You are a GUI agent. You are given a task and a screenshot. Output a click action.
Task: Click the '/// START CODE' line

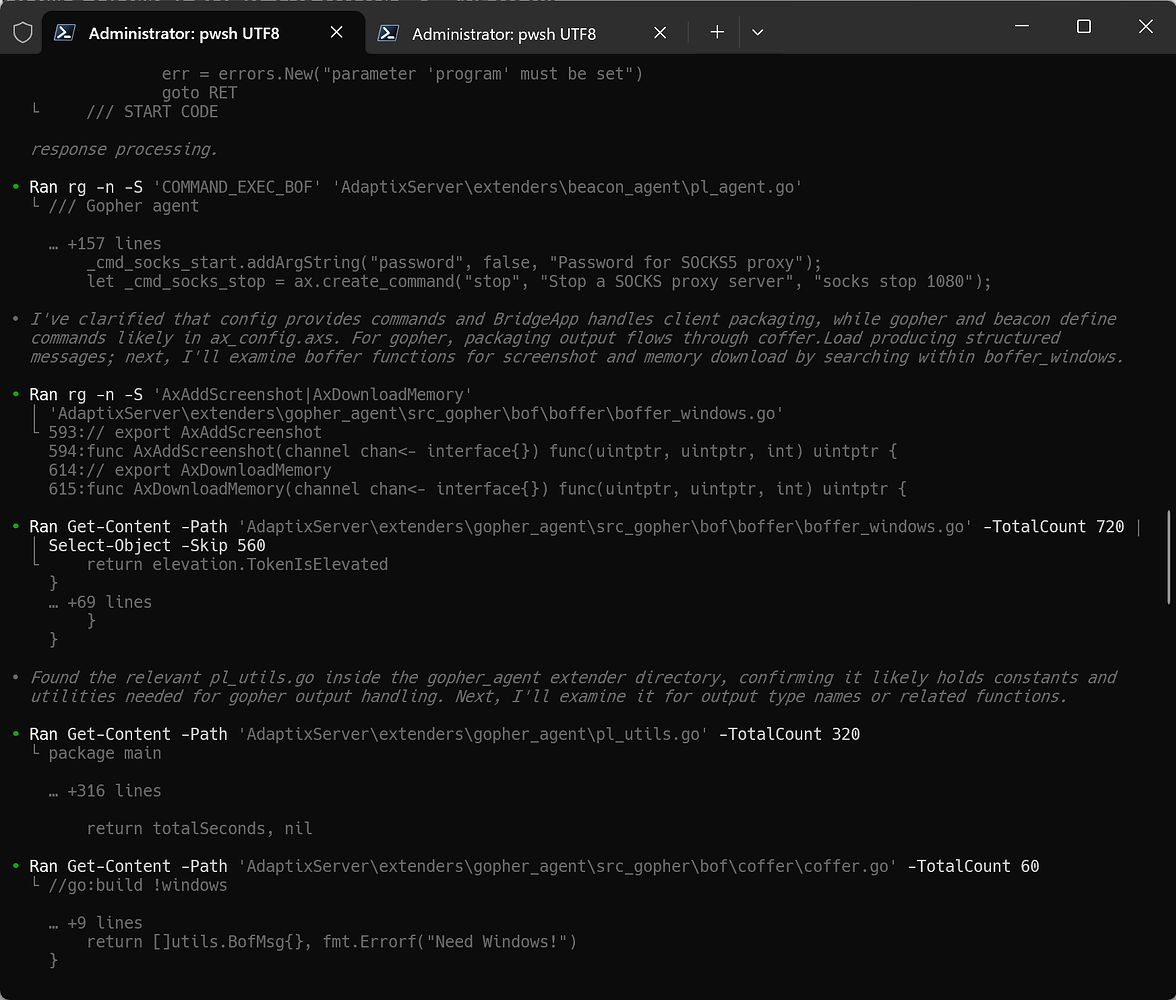(x=152, y=112)
